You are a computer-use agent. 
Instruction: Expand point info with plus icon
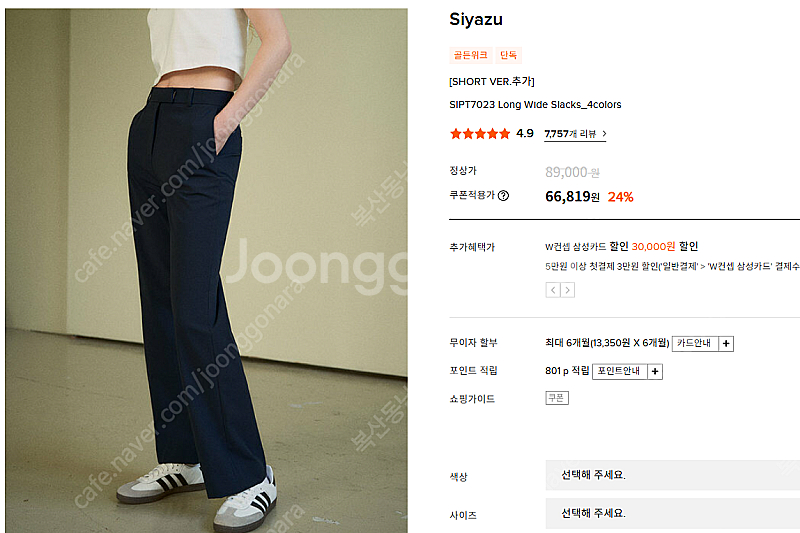coord(655,371)
